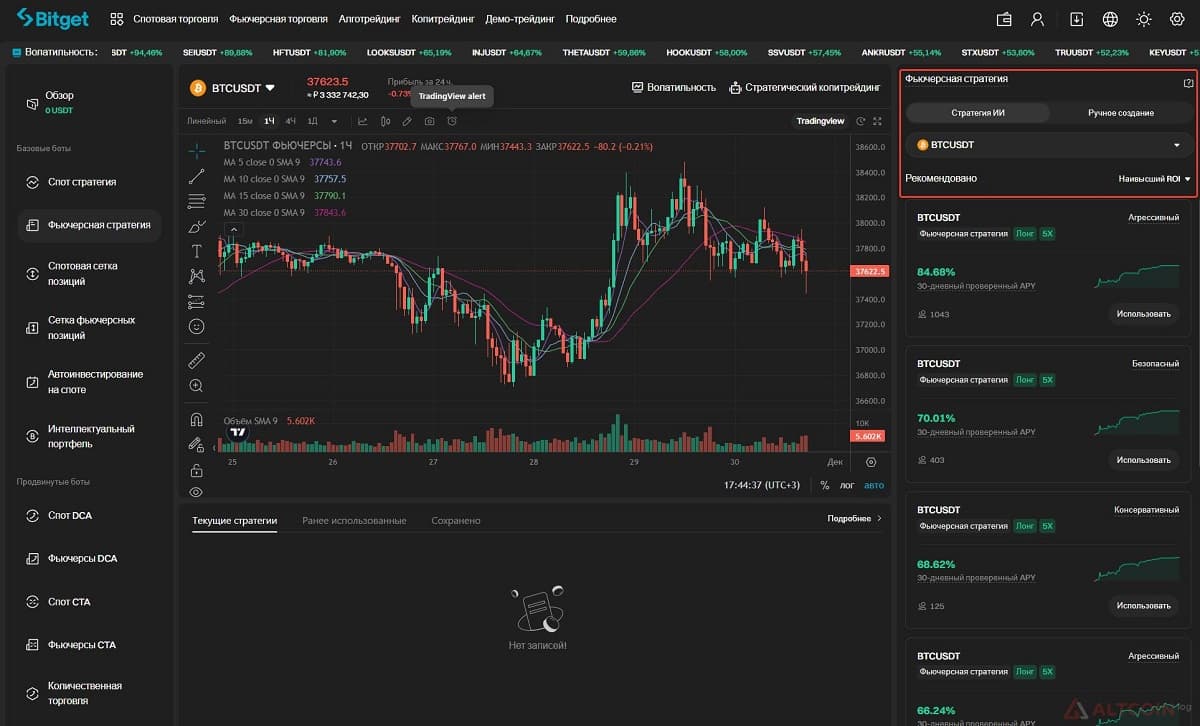Open the Волатильность panel
1200x726 pixels.
pos(674,87)
